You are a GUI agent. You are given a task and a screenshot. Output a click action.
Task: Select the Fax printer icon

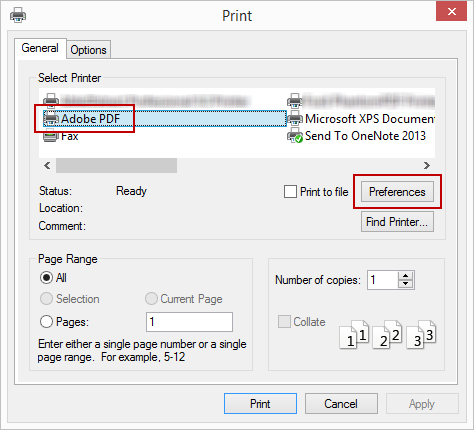[51, 136]
